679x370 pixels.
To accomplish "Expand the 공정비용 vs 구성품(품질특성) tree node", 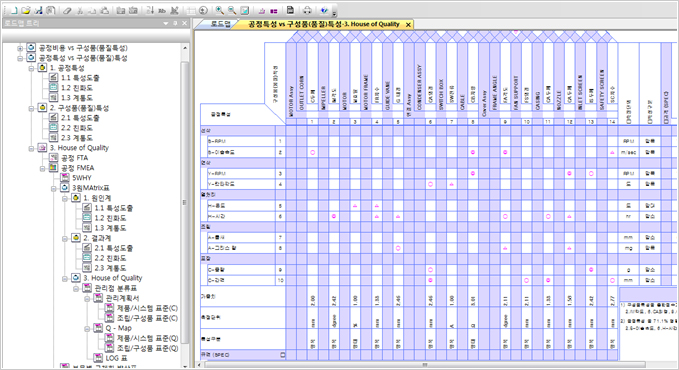I will pyautogui.click(x=20, y=48).
